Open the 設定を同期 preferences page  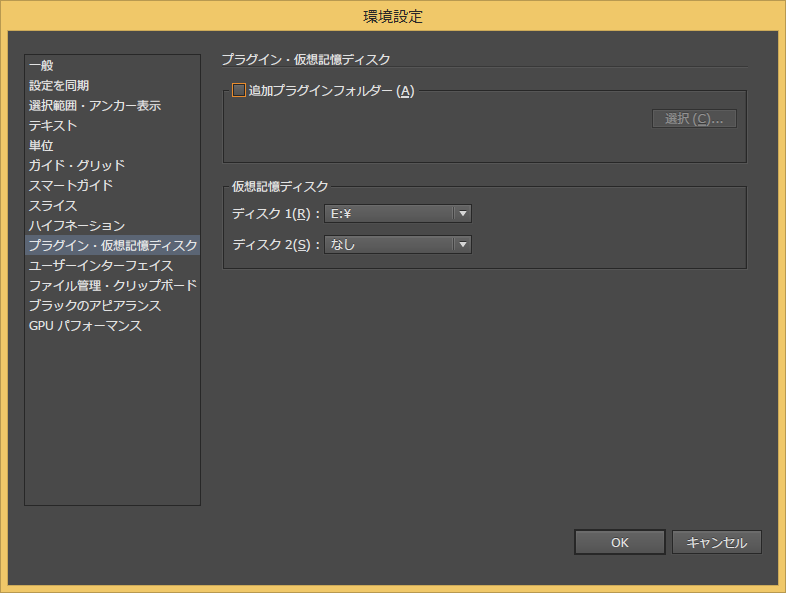pos(112,85)
